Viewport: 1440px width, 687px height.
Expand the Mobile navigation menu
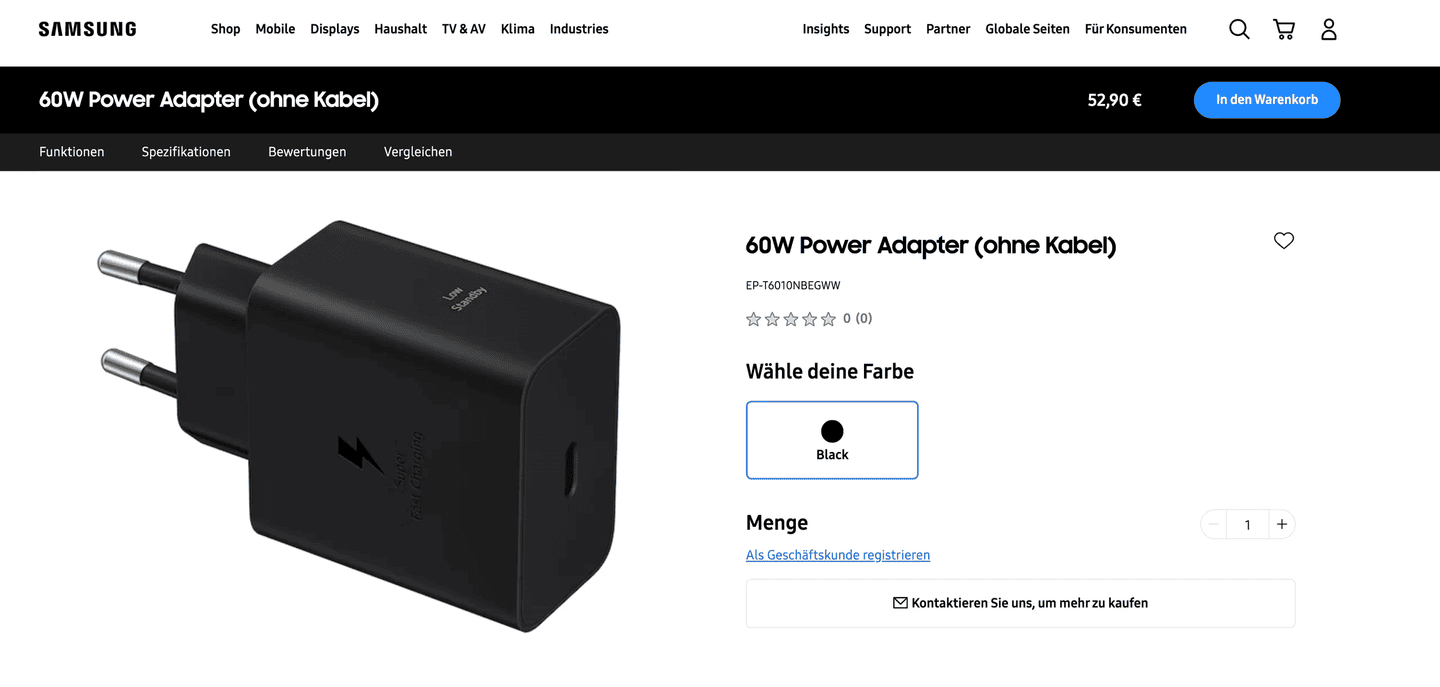click(x=275, y=29)
